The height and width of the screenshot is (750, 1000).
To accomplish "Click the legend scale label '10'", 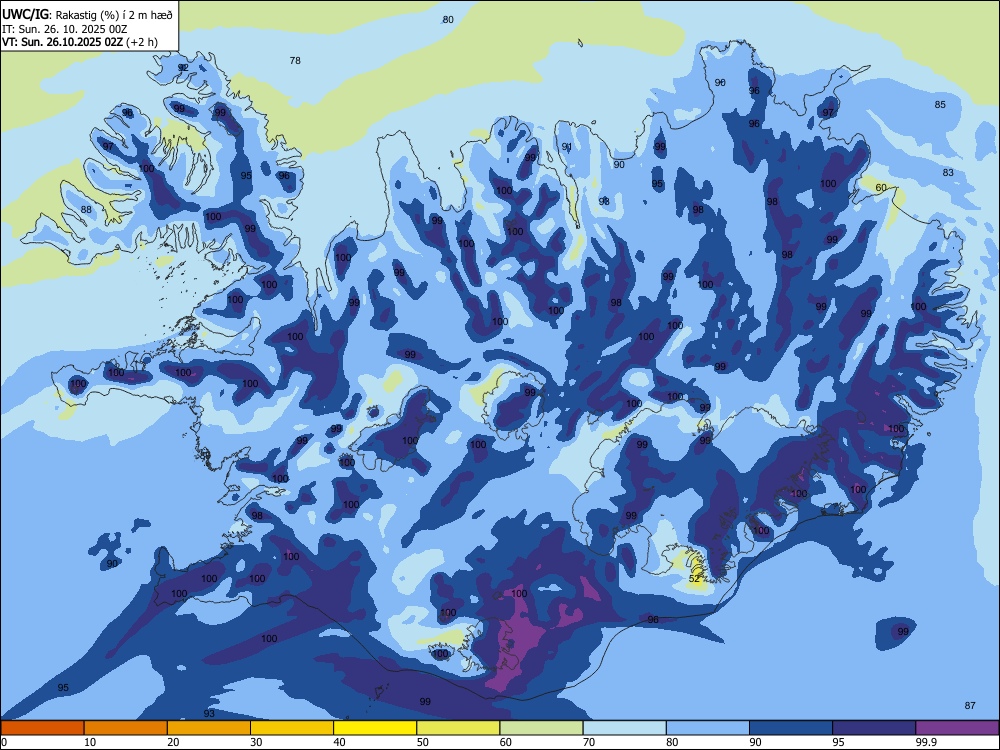I will coord(90,742).
